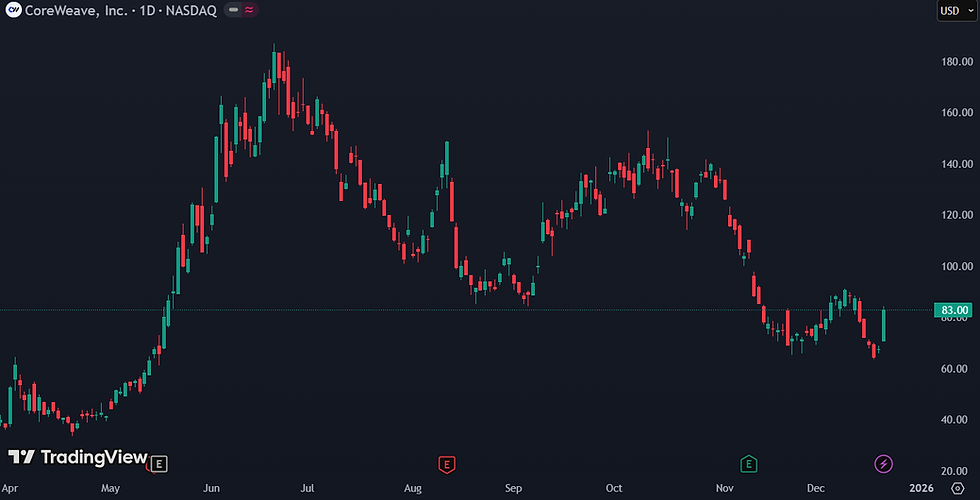Click the Nov label on time axis
Screen dimensions: 980x500
point(724,488)
